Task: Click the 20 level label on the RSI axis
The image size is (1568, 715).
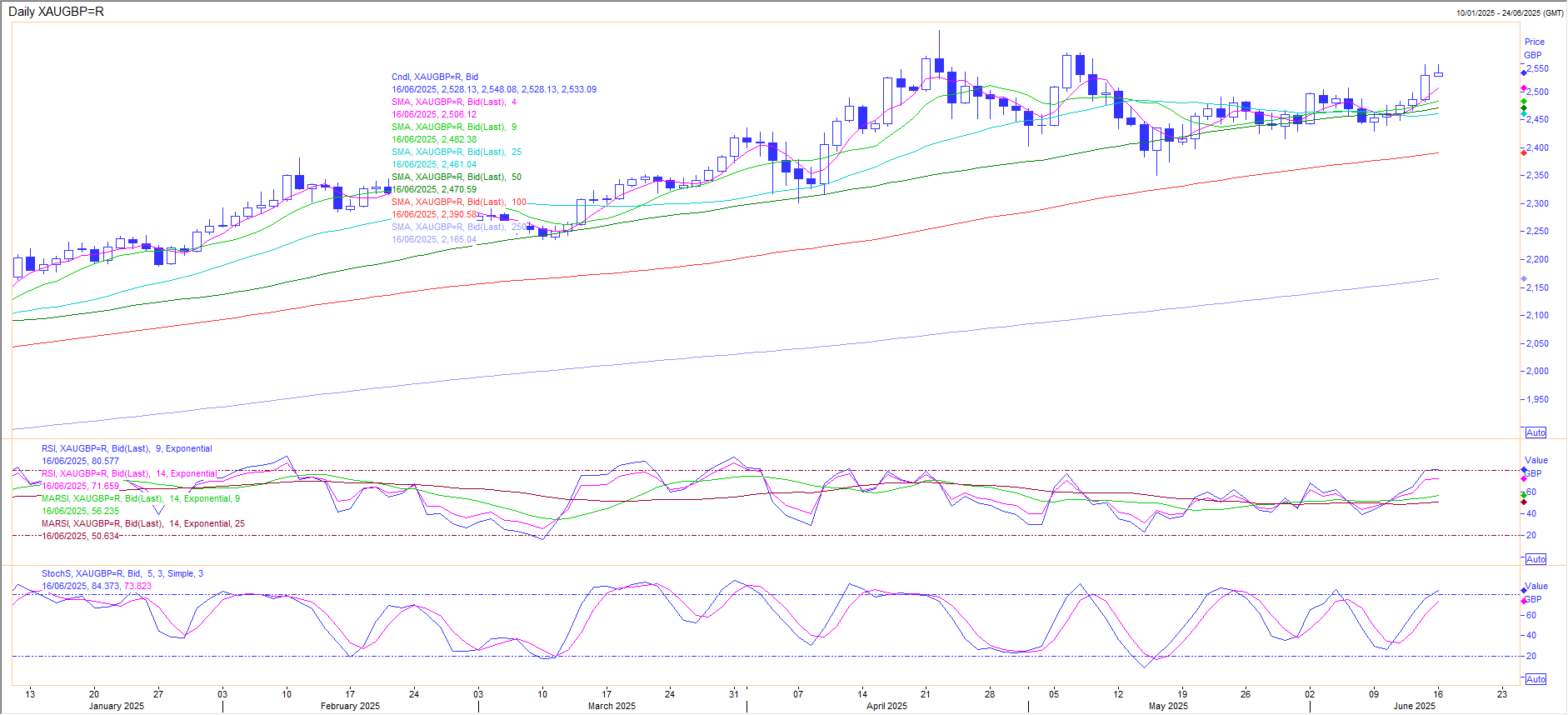Action: coord(1531,535)
